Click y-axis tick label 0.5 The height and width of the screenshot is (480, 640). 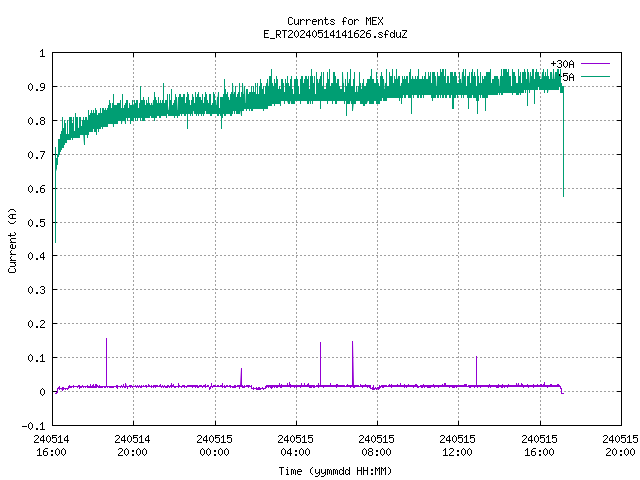point(36,223)
